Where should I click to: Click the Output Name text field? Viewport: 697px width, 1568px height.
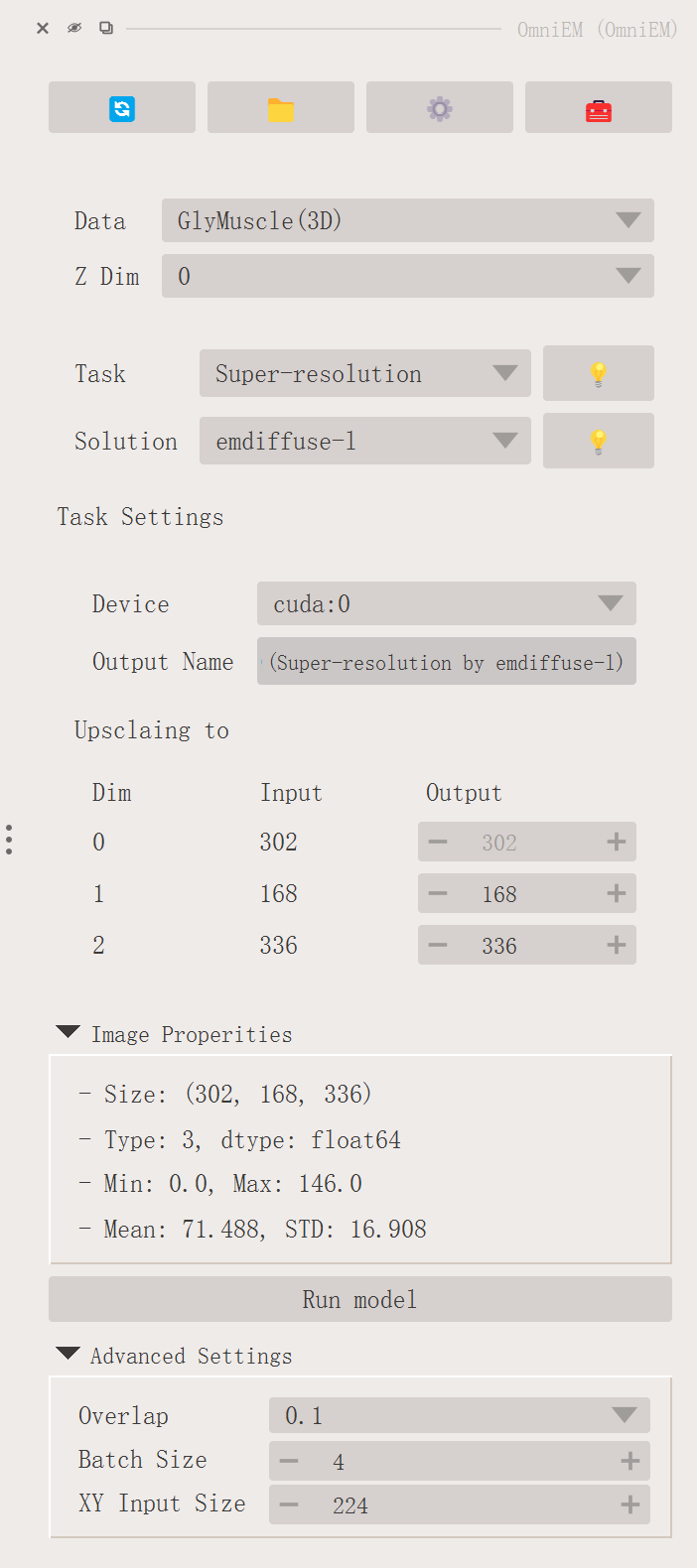click(446, 662)
